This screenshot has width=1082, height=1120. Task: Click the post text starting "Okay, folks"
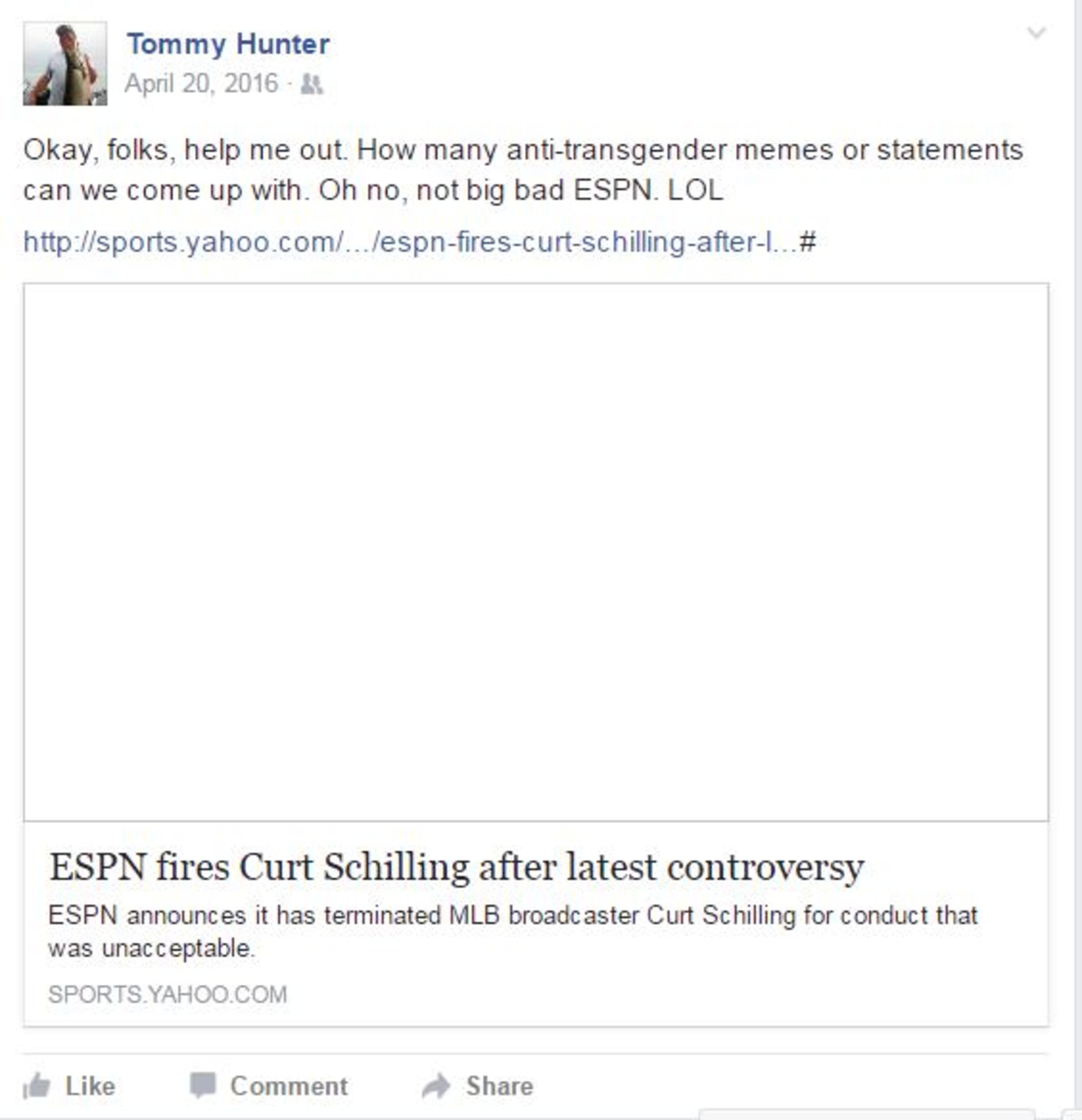(x=523, y=170)
